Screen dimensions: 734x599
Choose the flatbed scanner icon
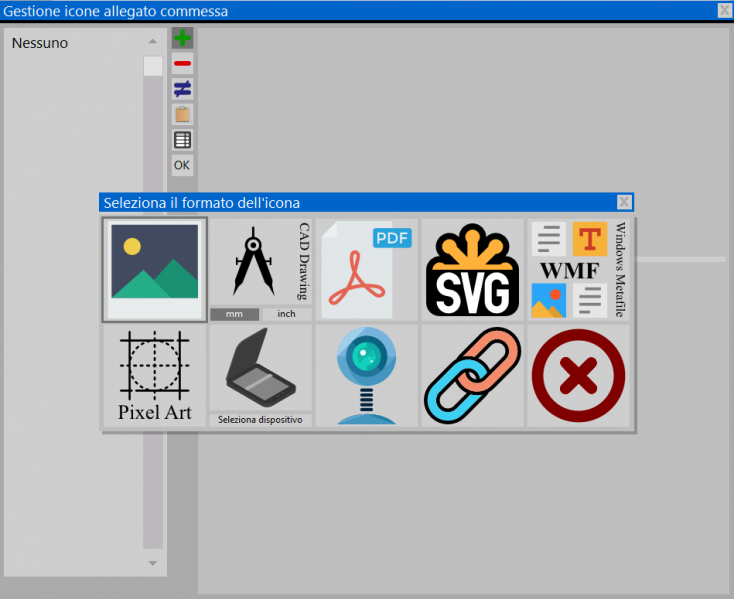260,368
